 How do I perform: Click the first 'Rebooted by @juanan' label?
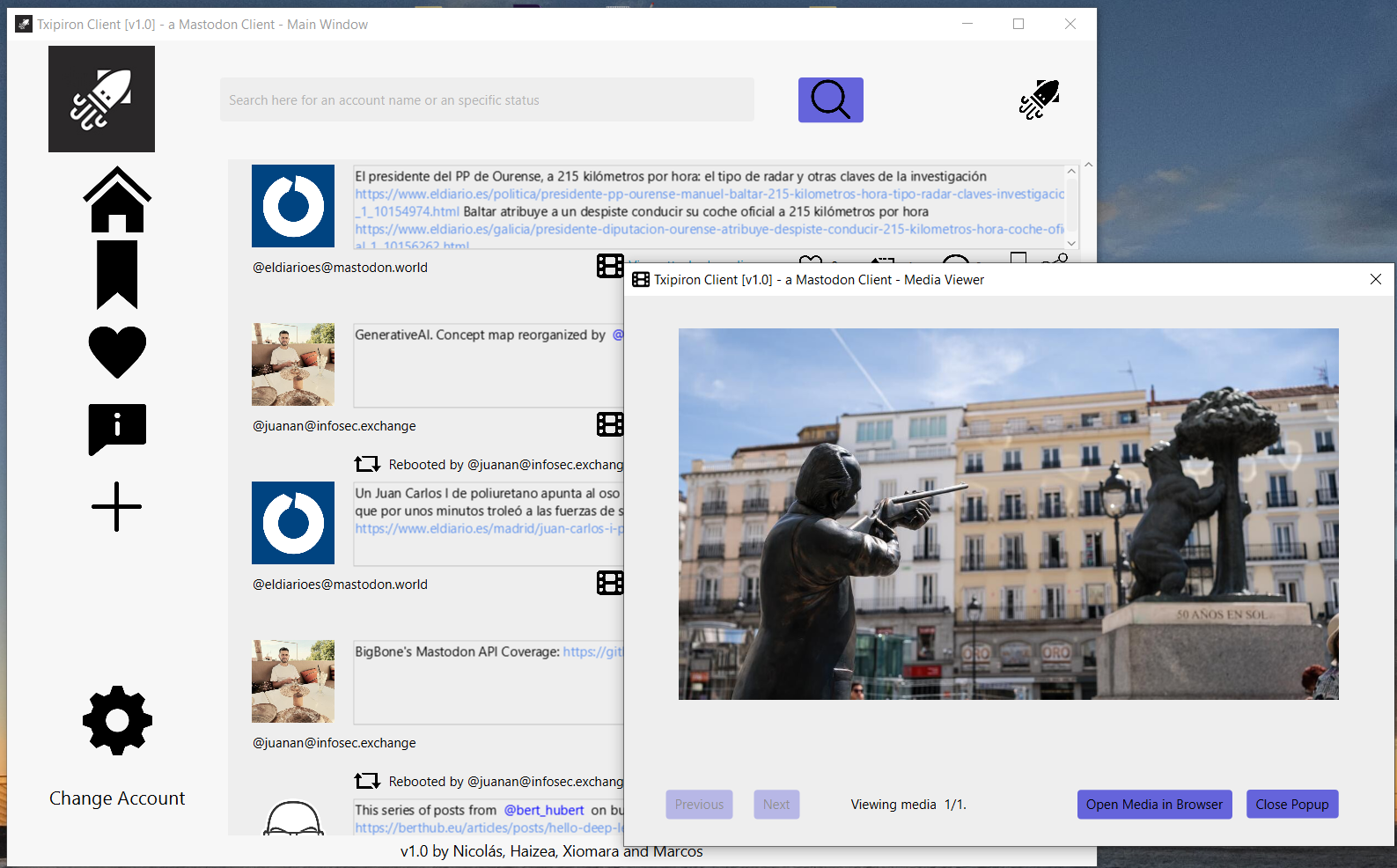(506, 464)
